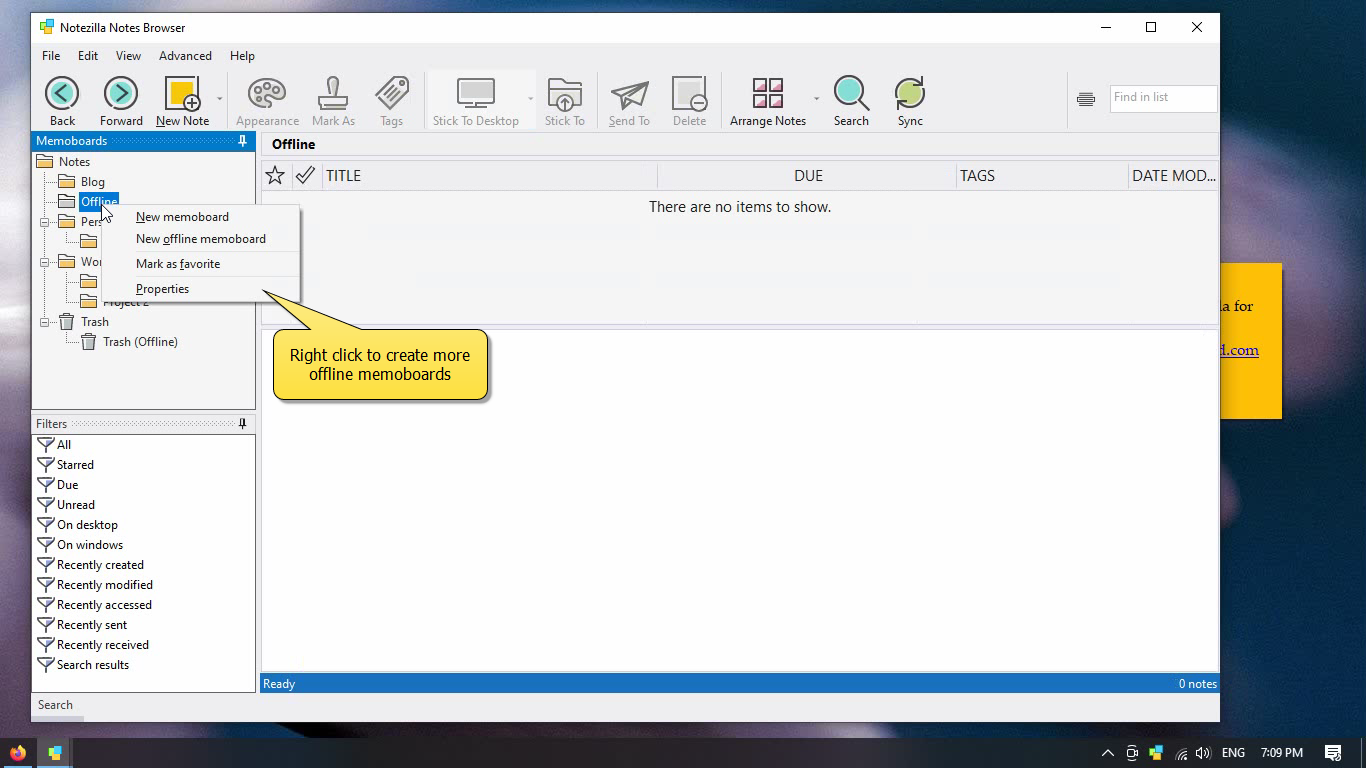Open Trash (Offline) folder
This screenshot has width=1366, height=768.
pos(140,342)
